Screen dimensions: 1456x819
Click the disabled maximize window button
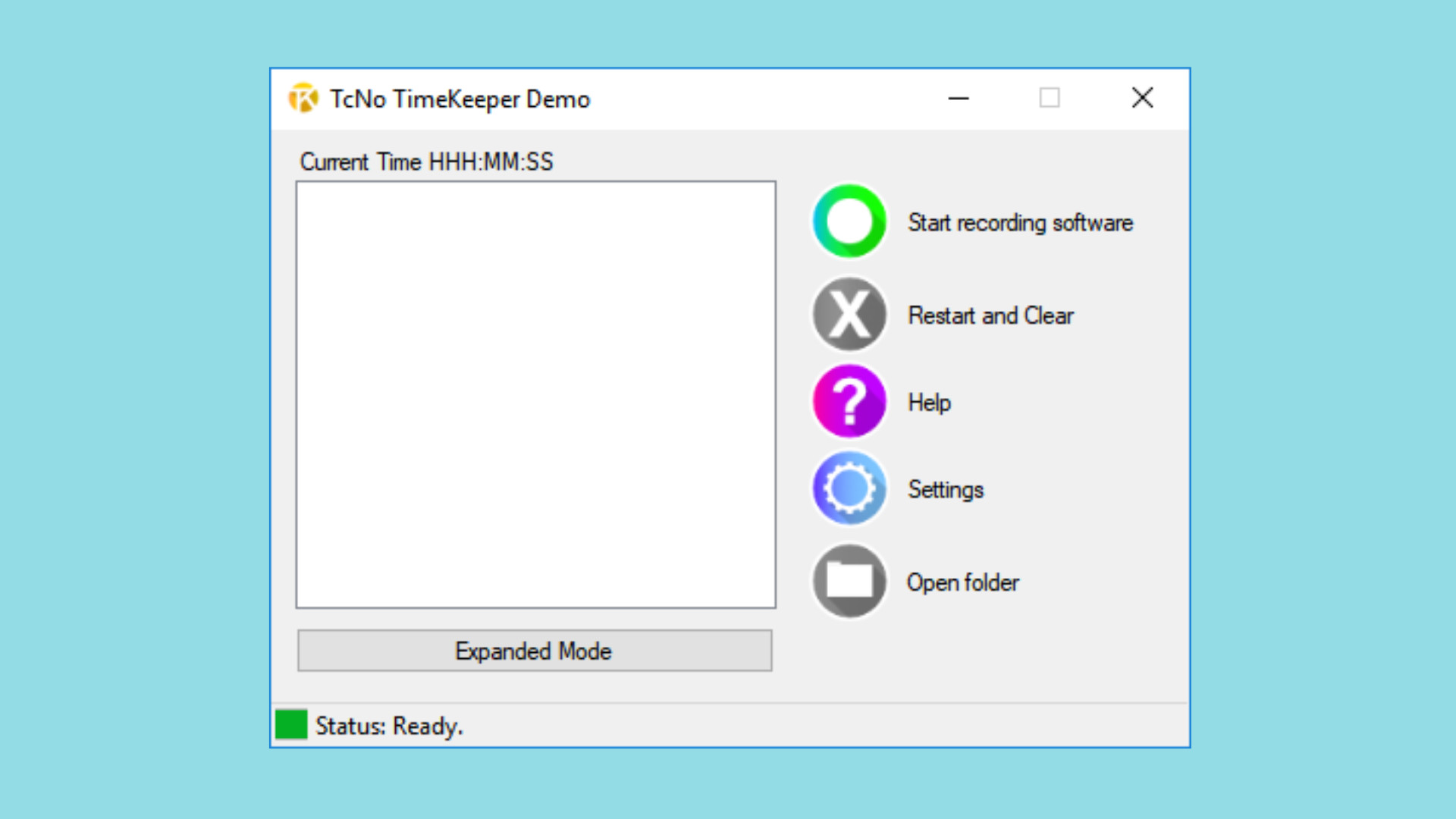tap(1050, 98)
